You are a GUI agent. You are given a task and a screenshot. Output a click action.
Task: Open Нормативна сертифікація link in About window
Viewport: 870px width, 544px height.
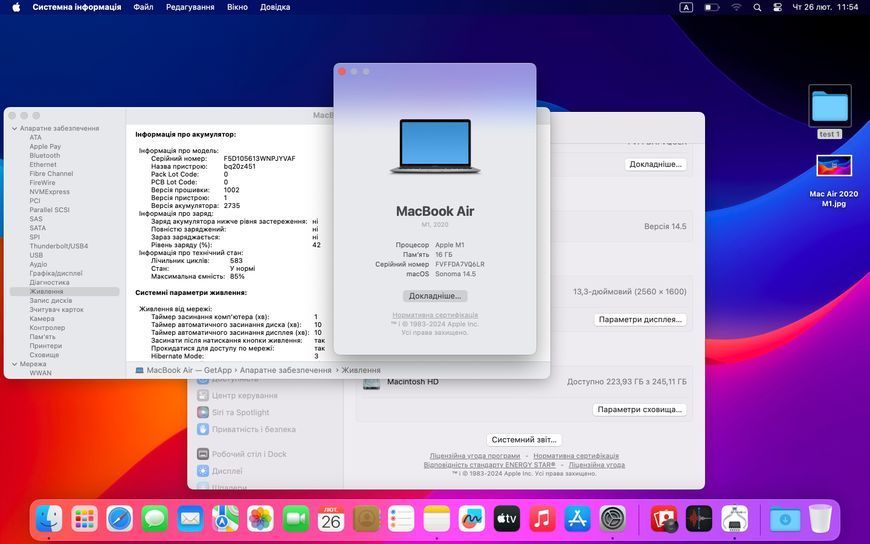[x=435, y=315]
